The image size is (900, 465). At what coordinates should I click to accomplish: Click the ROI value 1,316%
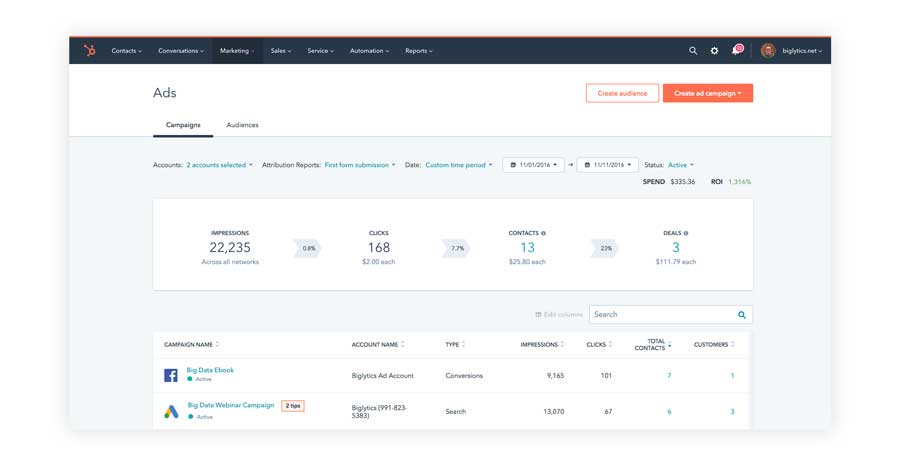pyautogui.click(x=740, y=182)
